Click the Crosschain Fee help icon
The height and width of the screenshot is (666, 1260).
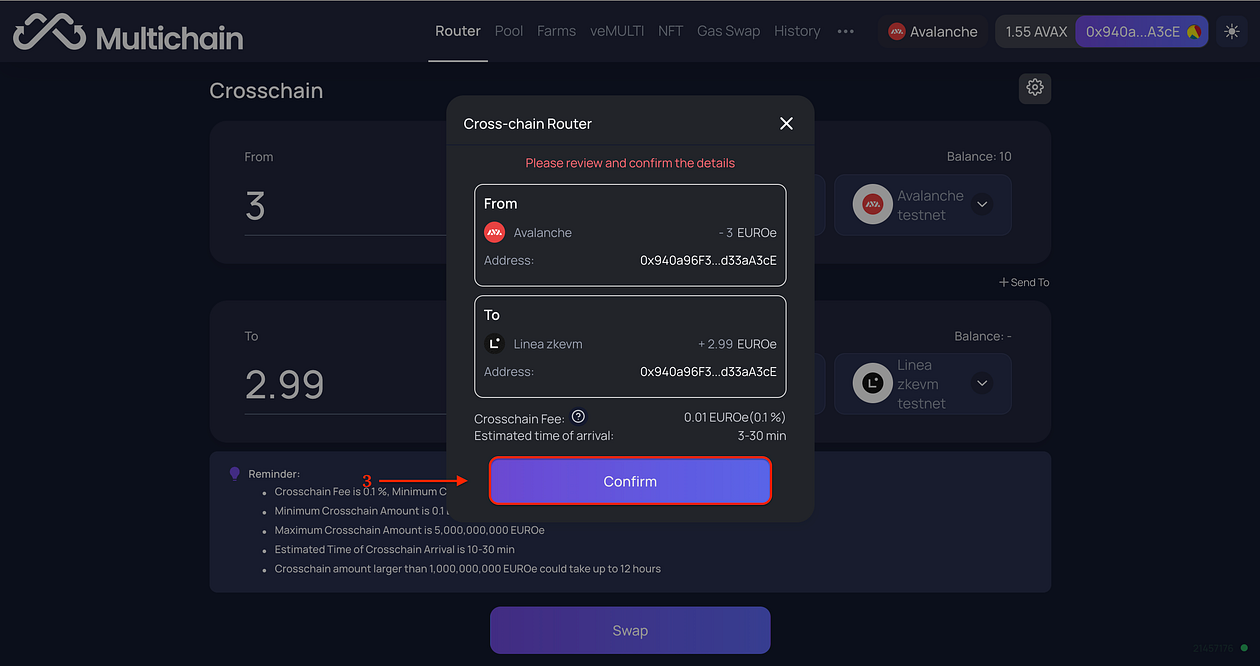pyautogui.click(x=578, y=417)
